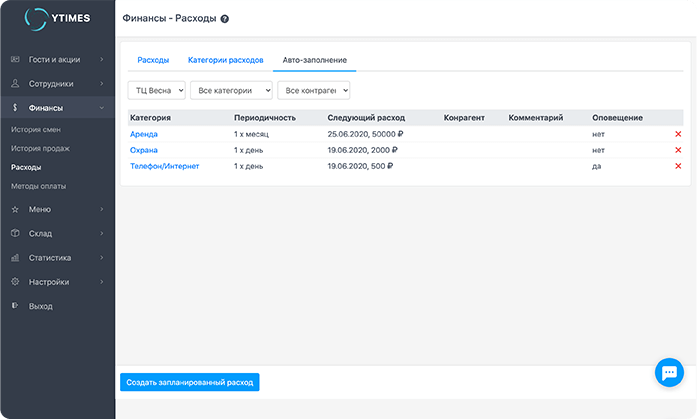Click the help question mark icon
This screenshot has height=419, width=697.
224,19
